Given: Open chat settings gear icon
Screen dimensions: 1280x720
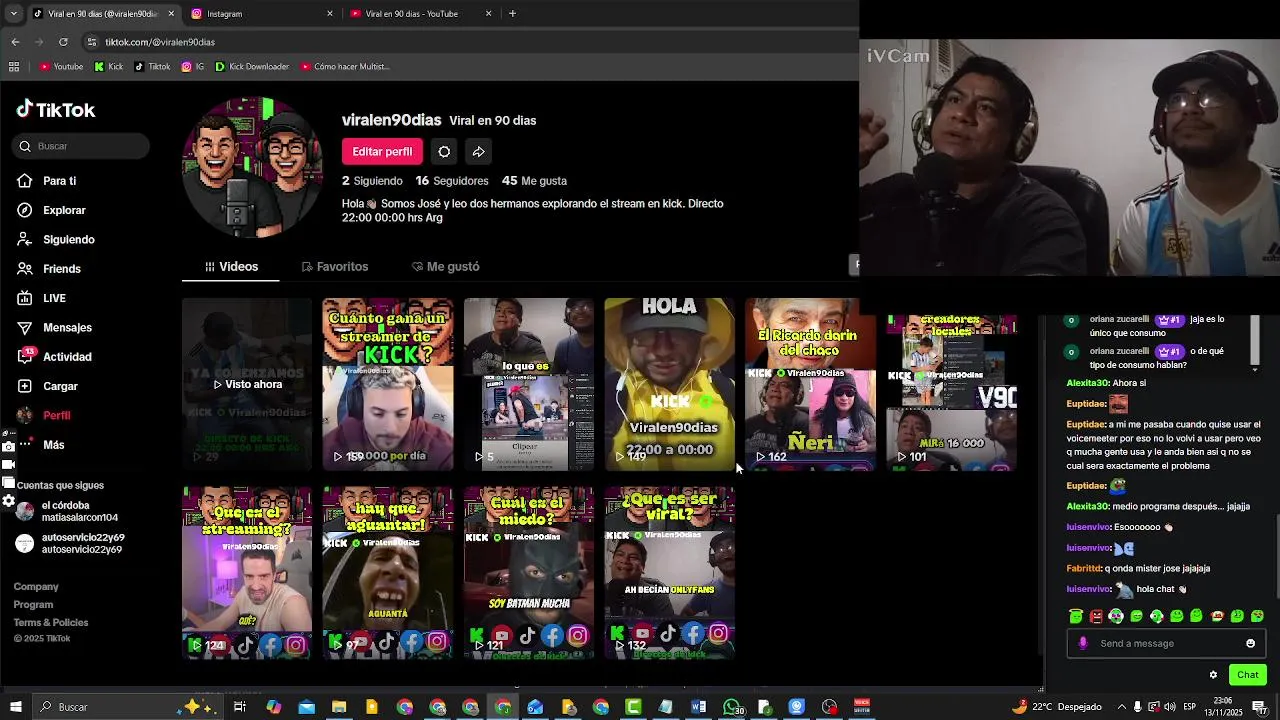Looking at the screenshot, I should [1213, 675].
